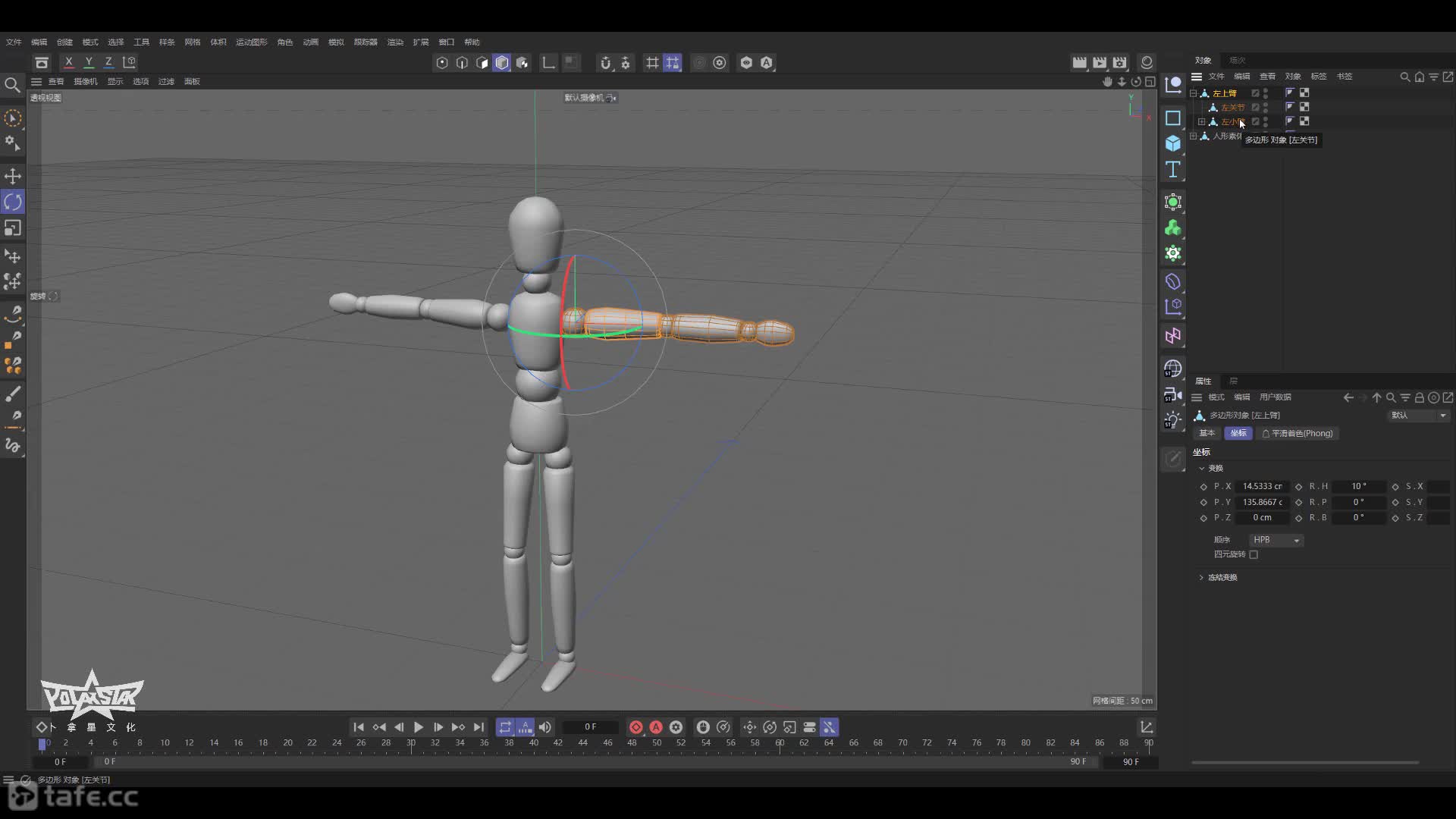
Task: Collapse the 变换 section chevron
Action: tap(1201, 469)
